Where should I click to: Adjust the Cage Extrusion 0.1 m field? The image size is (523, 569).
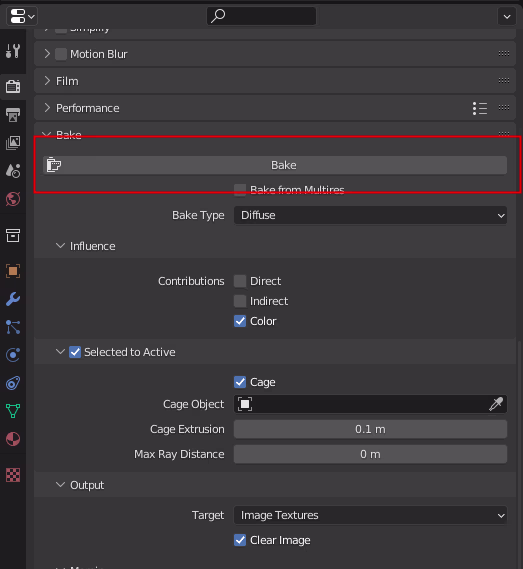[x=370, y=429]
